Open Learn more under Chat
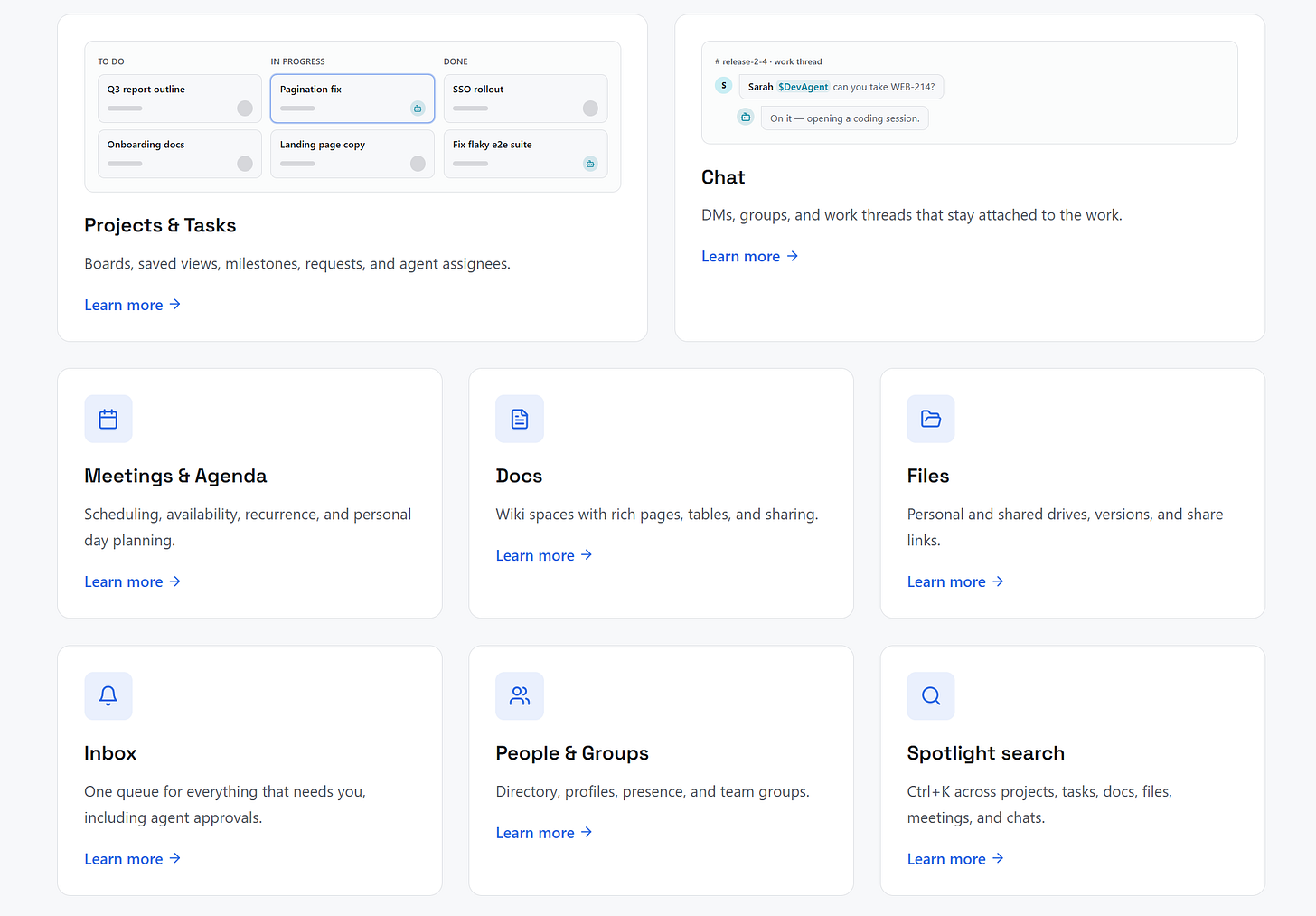Viewport: 1316px width, 916px height. click(750, 256)
